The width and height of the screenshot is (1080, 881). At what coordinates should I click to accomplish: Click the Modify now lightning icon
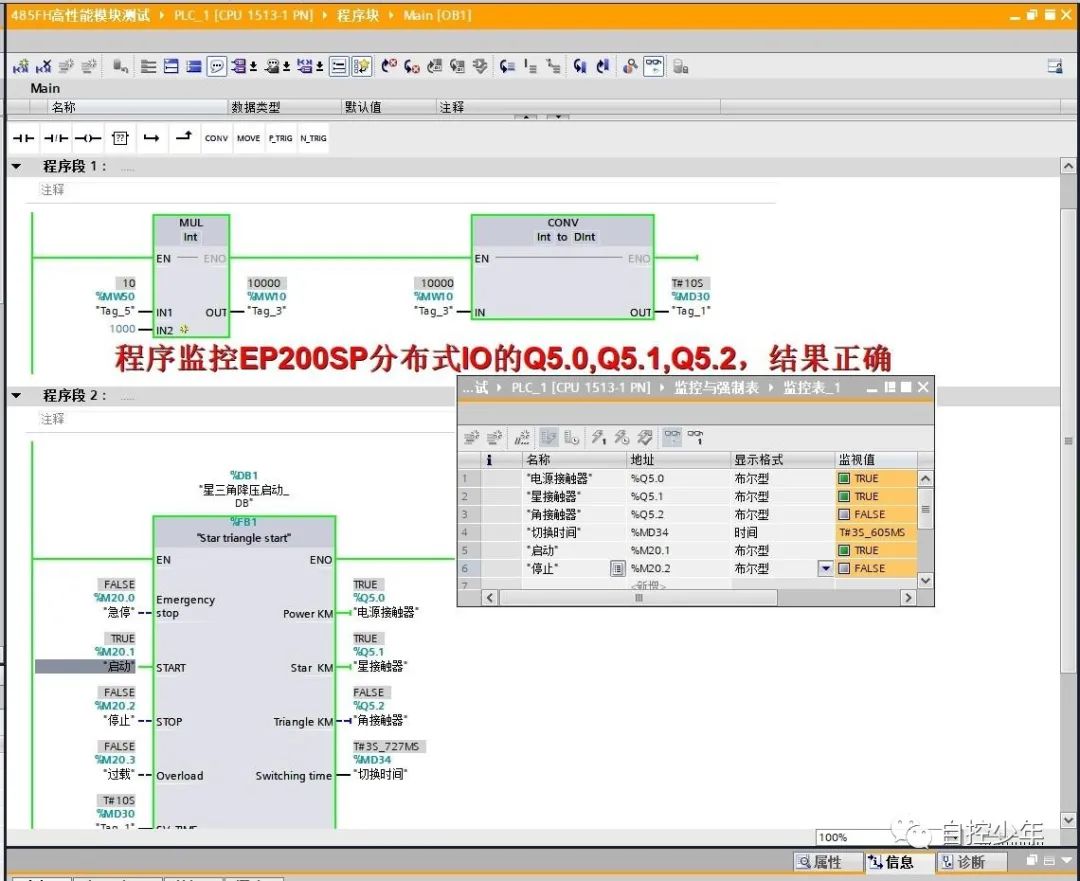point(601,437)
